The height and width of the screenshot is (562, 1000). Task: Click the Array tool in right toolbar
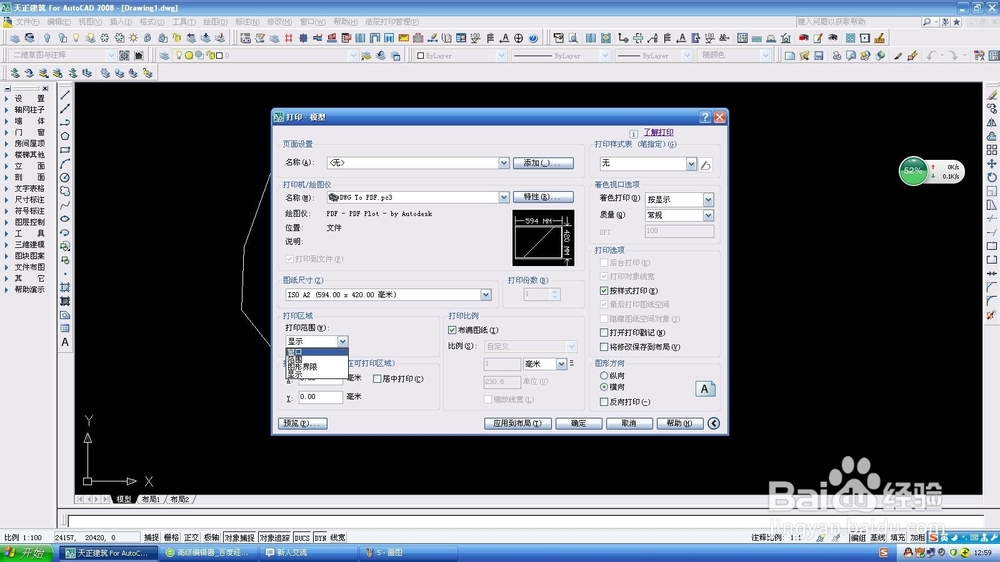pyautogui.click(x=992, y=150)
